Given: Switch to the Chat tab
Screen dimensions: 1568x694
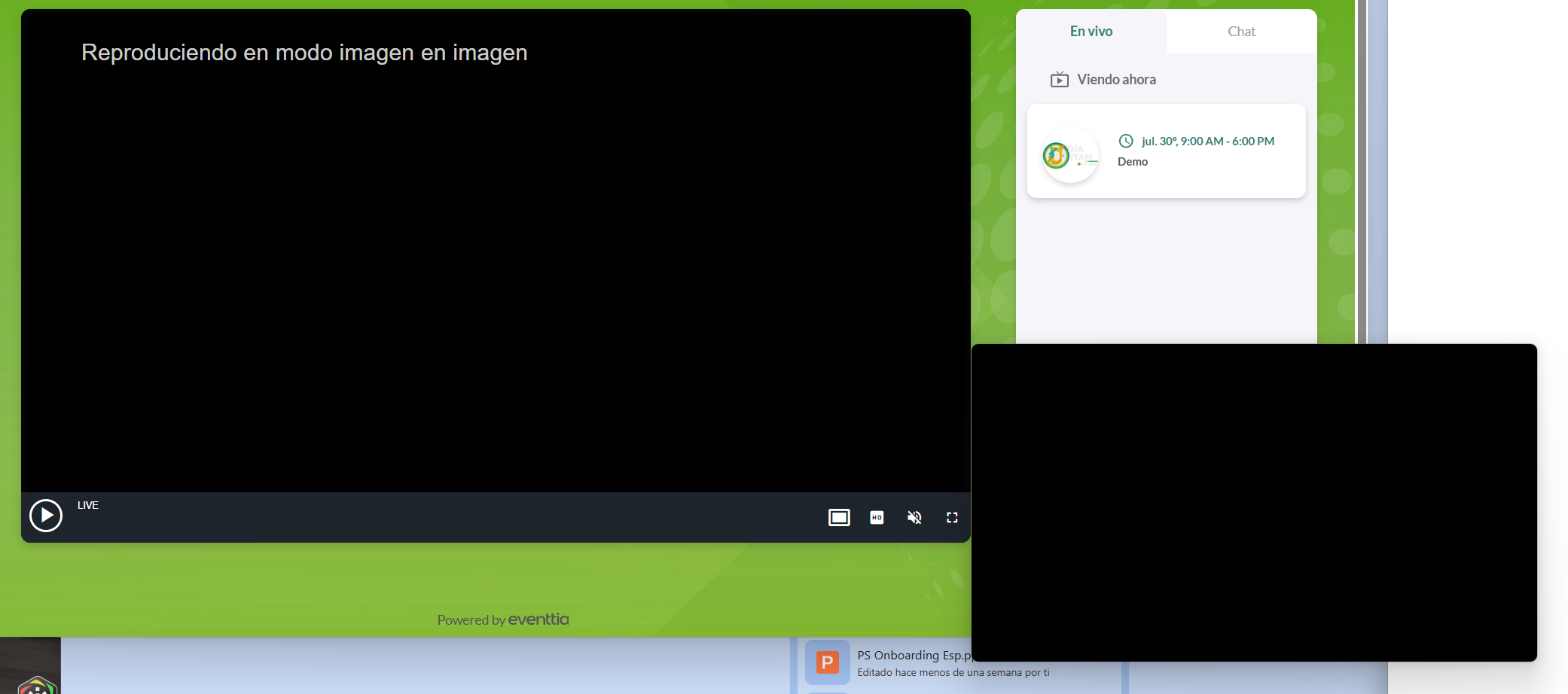Looking at the screenshot, I should (x=1241, y=32).
